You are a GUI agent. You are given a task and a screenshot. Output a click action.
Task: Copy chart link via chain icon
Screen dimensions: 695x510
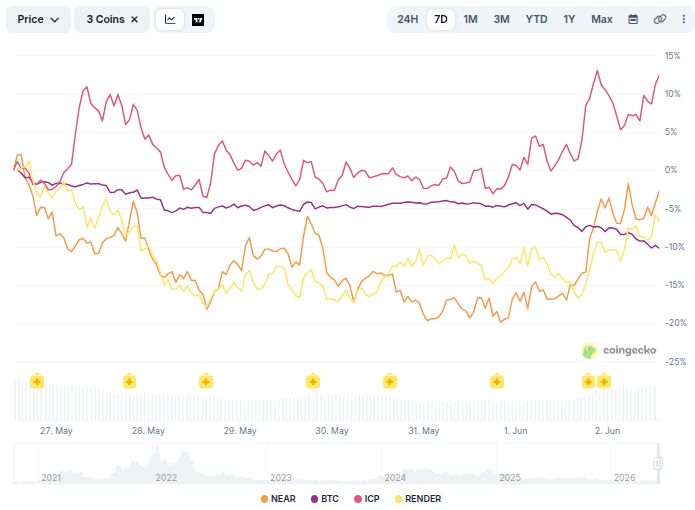660,19
